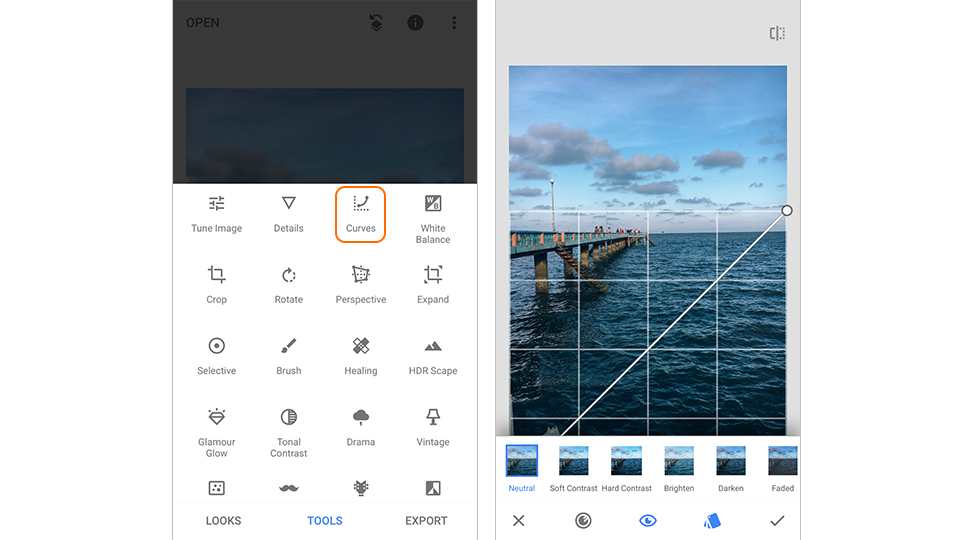Cancel the Curves edit with X

pos(519,520)
